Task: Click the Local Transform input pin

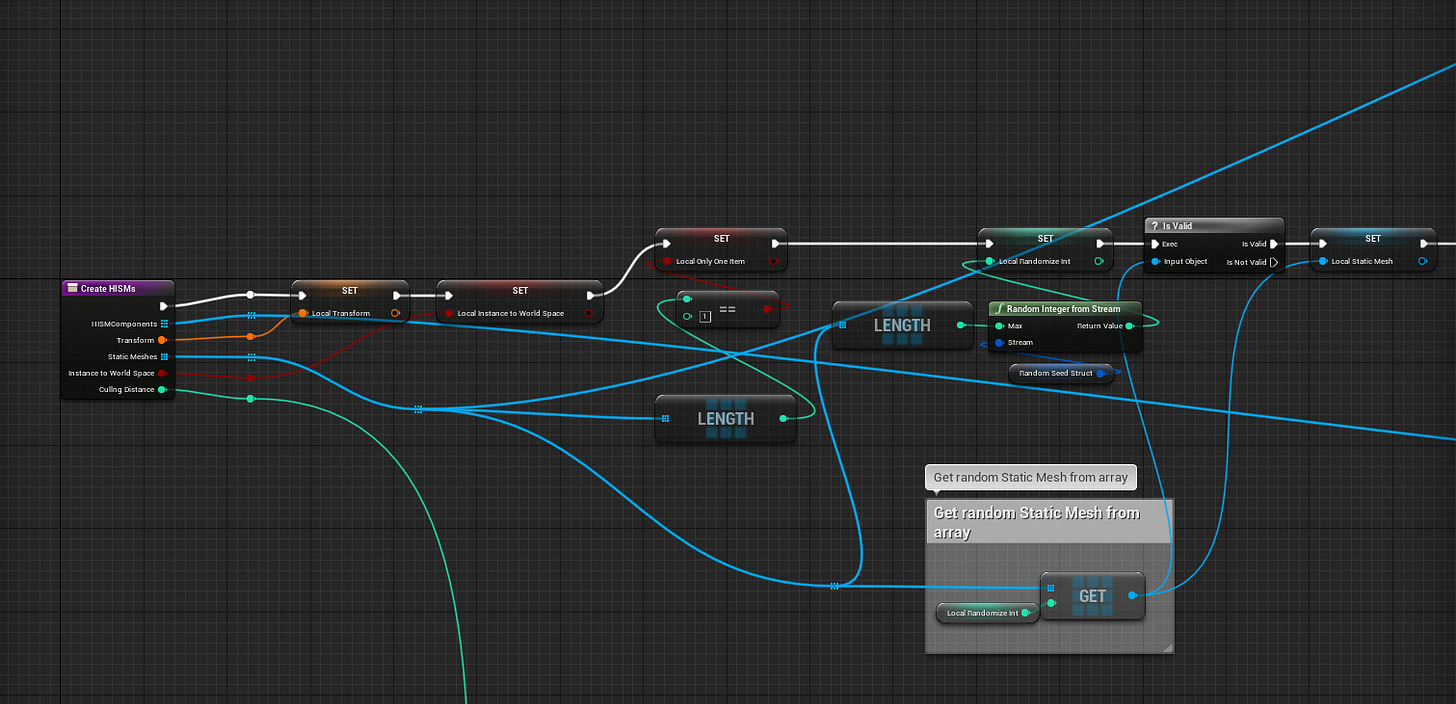Action: pyautogui.click(x=303, y=313)
